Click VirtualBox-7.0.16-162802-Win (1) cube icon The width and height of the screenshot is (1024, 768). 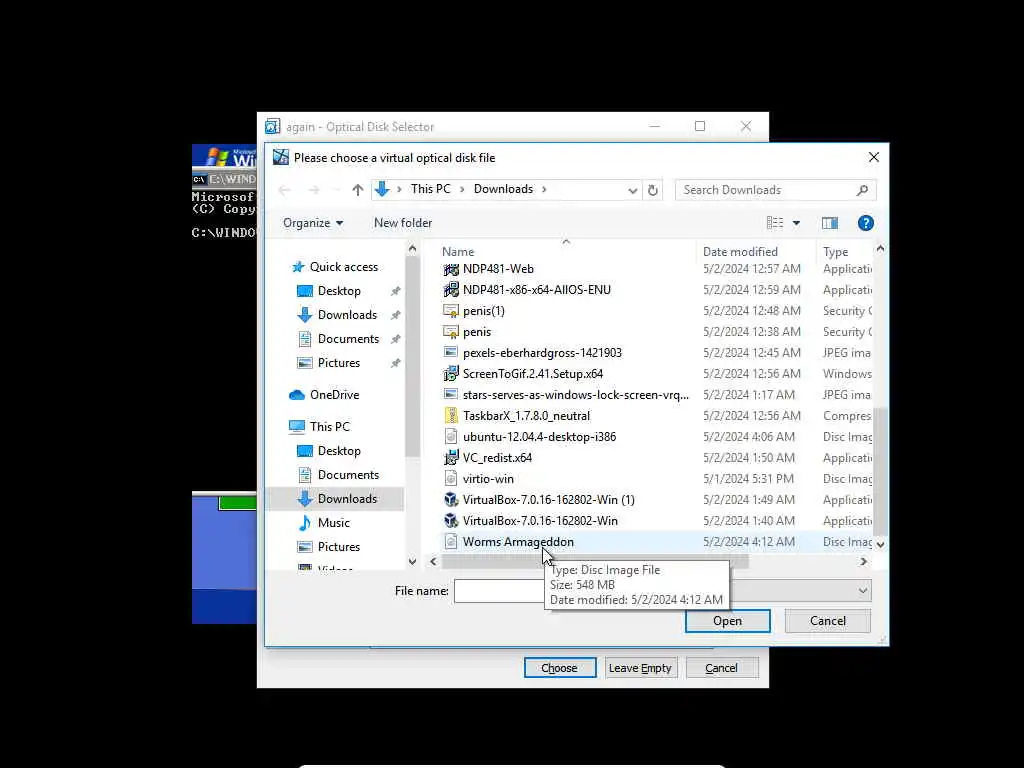coord(451,500)
